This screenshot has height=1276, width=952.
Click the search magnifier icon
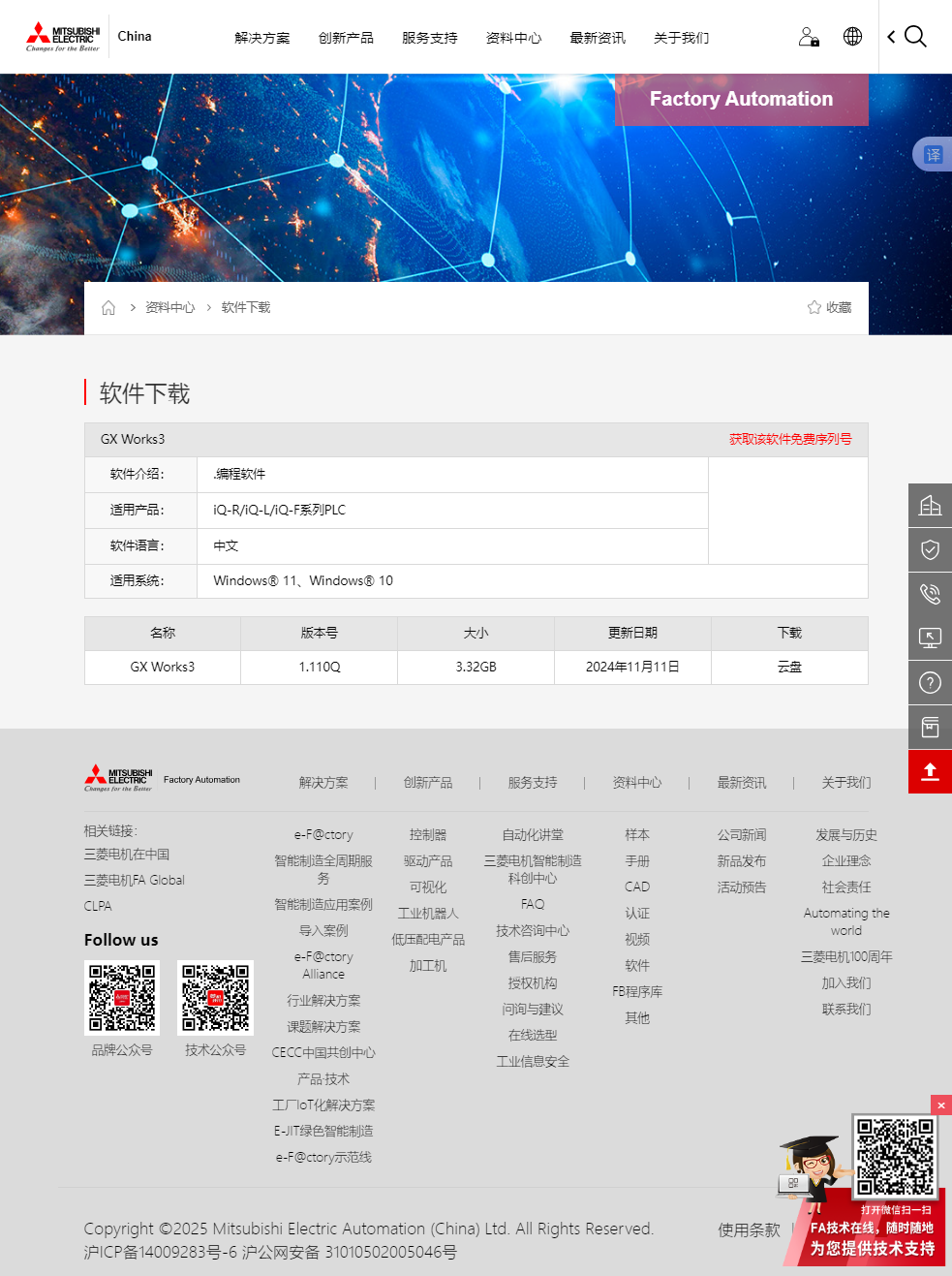coord(915,37)
